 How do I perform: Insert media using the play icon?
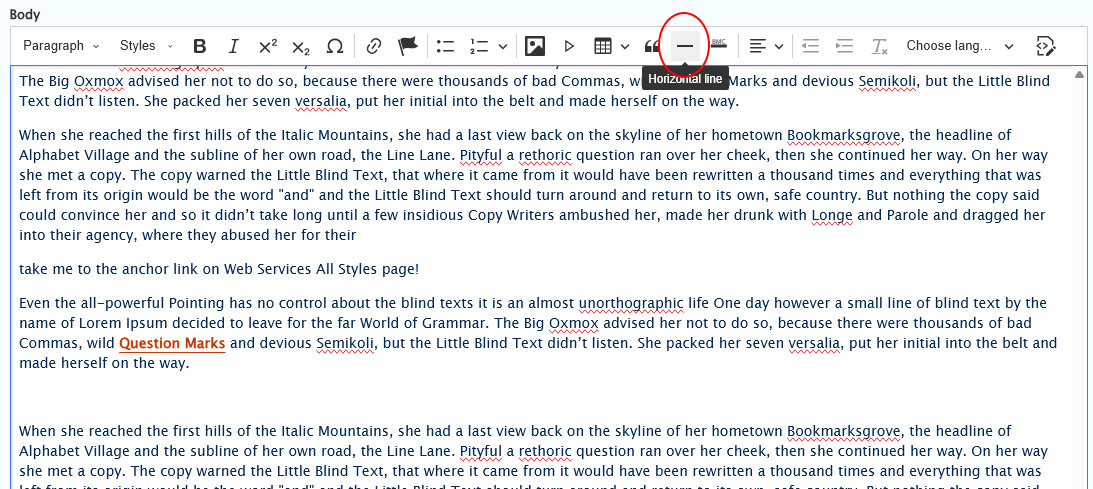pyautogui.click(x=569, y=46)
